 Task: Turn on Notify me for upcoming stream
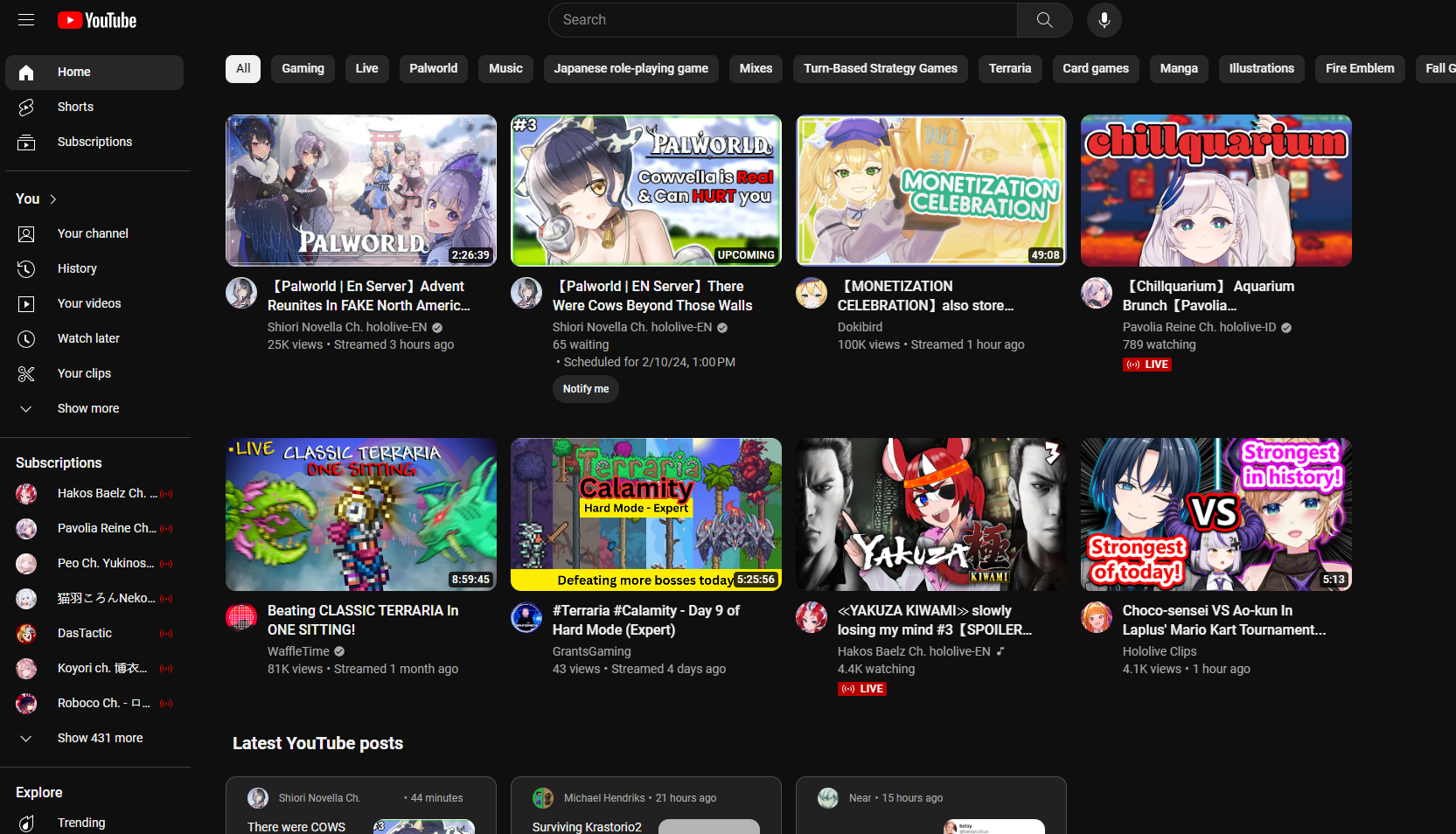585,389
